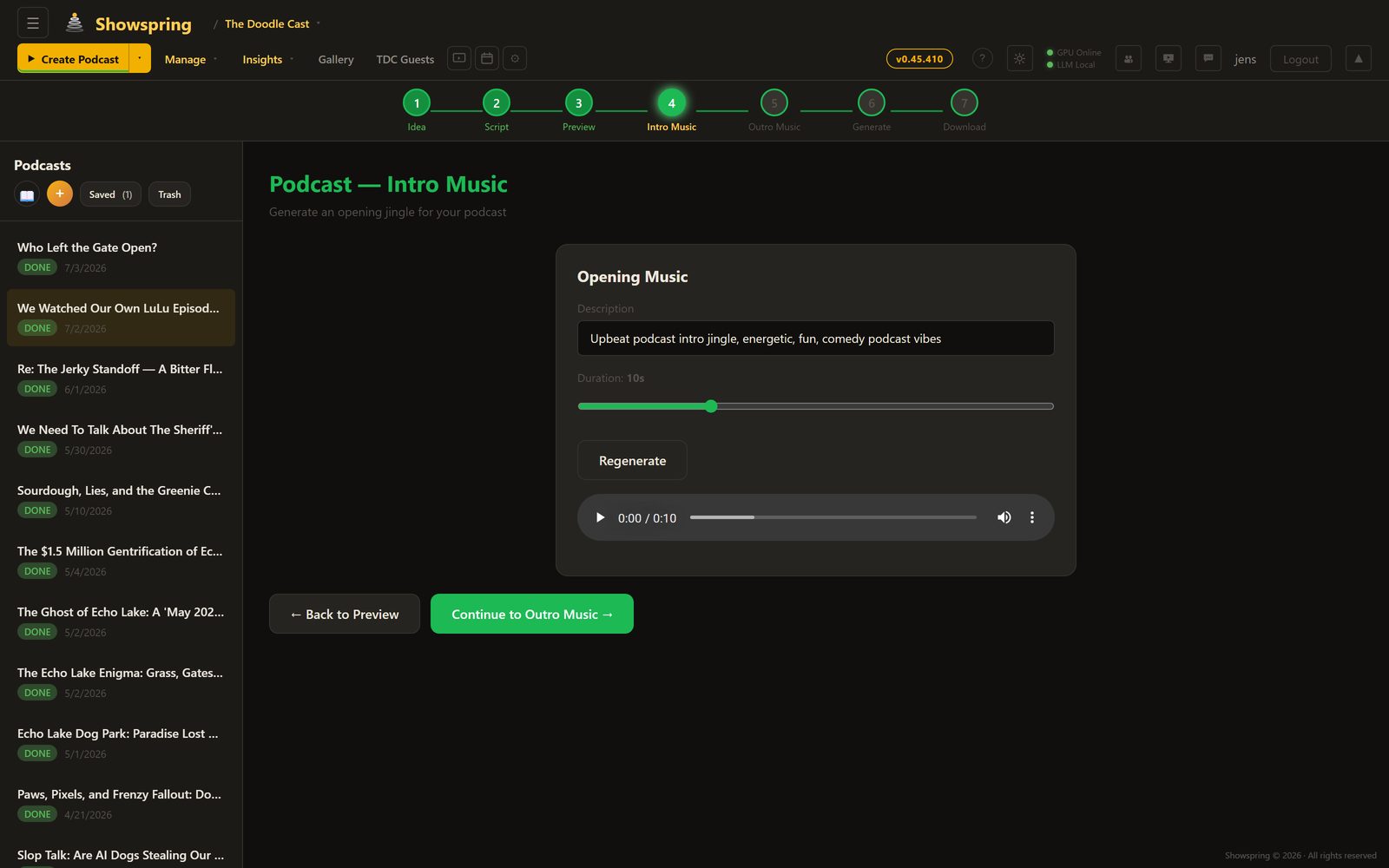Open the help question mark icon

[x=982, y=58]
